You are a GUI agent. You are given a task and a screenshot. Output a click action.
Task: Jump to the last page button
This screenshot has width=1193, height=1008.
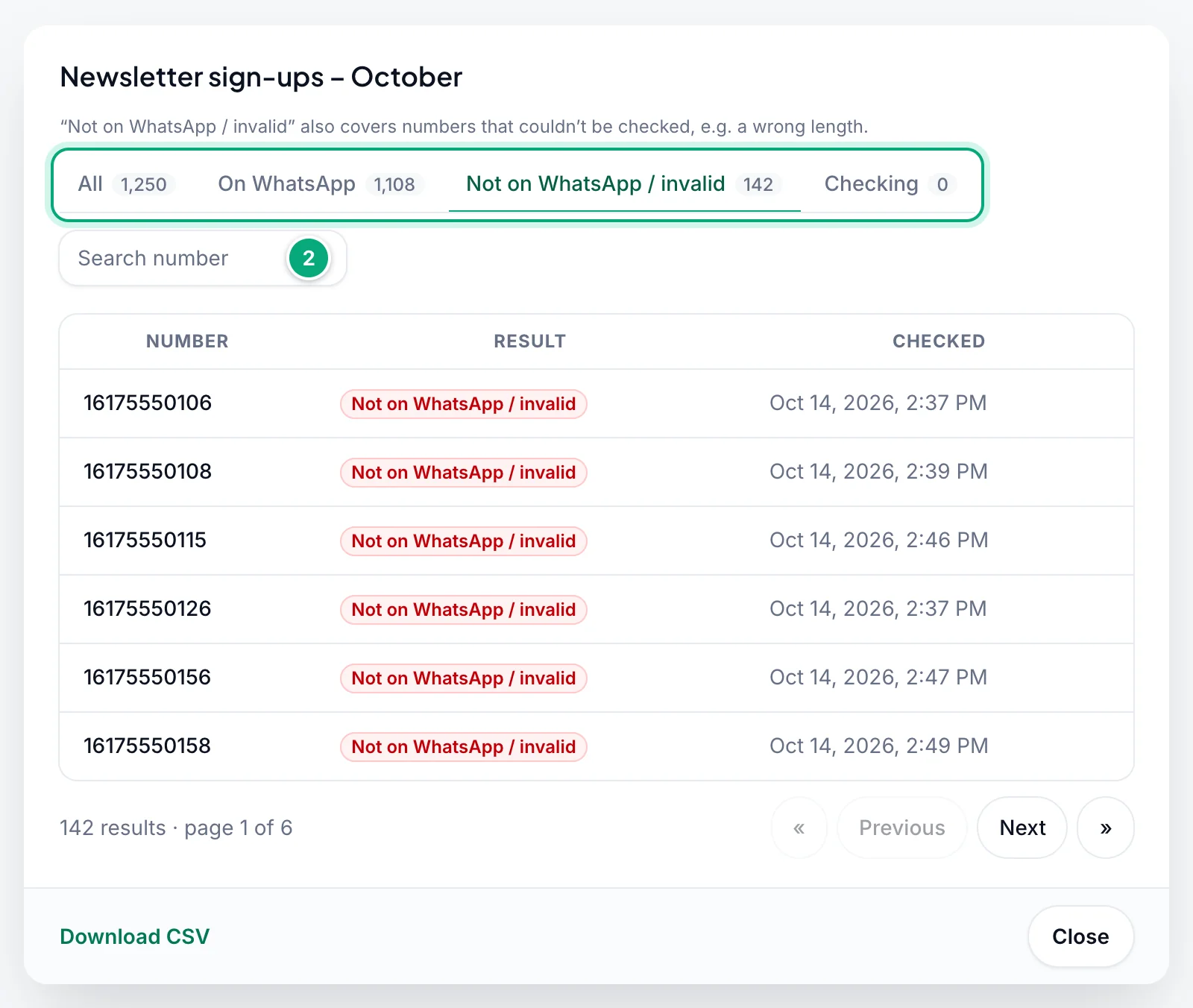[x=1106, y=828]
